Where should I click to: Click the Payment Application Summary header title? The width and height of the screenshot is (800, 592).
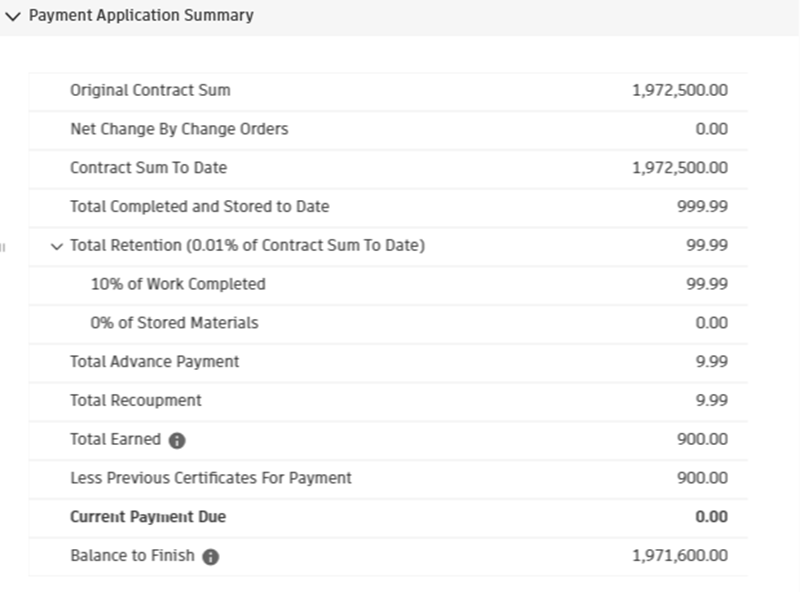tap(141, 16)
